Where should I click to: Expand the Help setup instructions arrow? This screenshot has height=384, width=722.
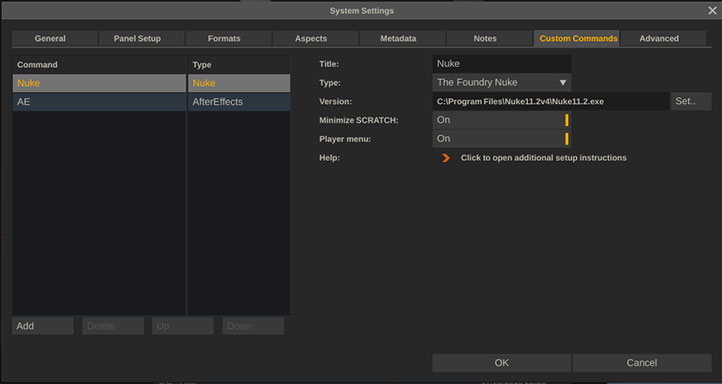pos(445,158)
